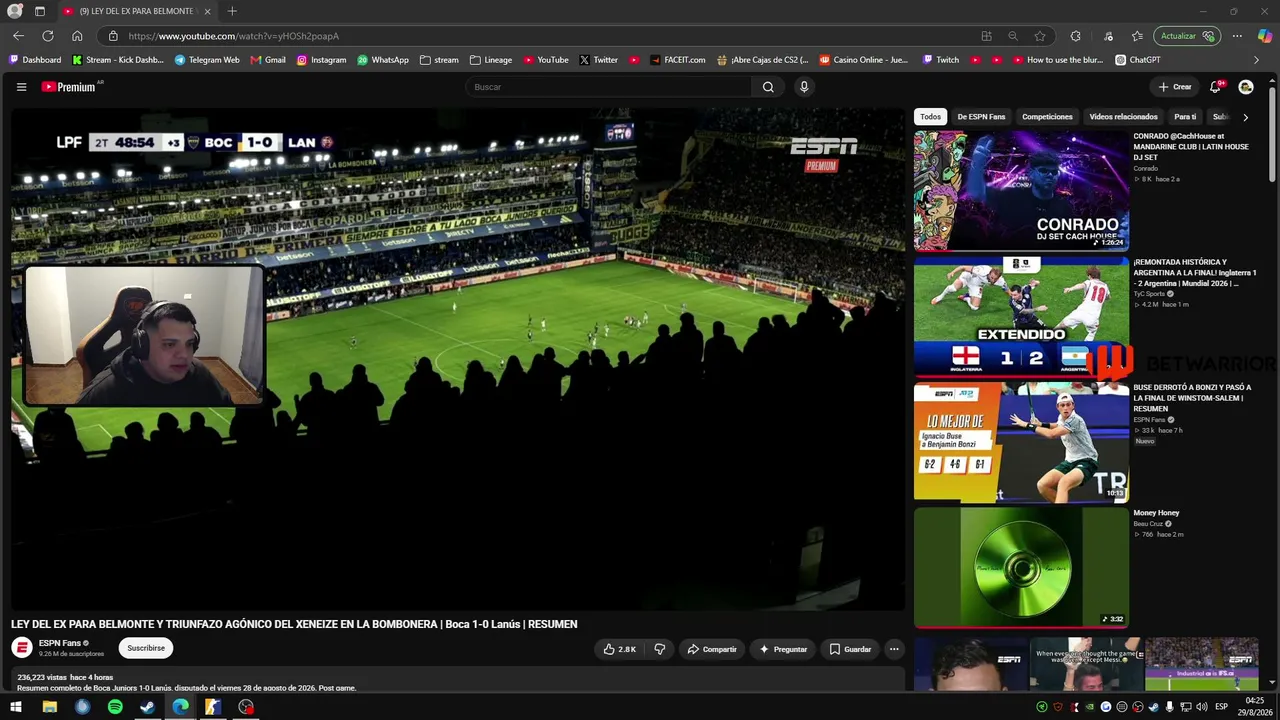
Task: Select the Videos relacionados chip
Action: coord(1123,117)
